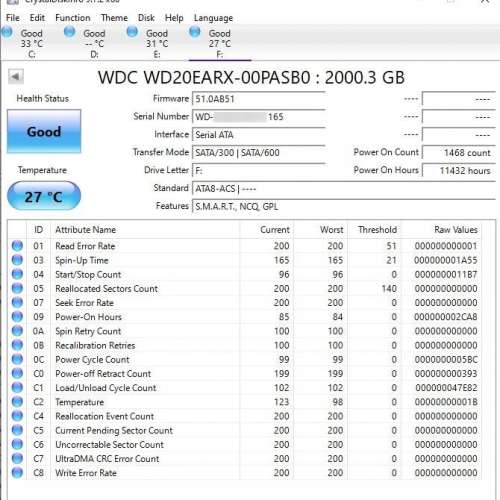Open the Function menu
This screenshot has width=500, height=500.
(73, 18)
